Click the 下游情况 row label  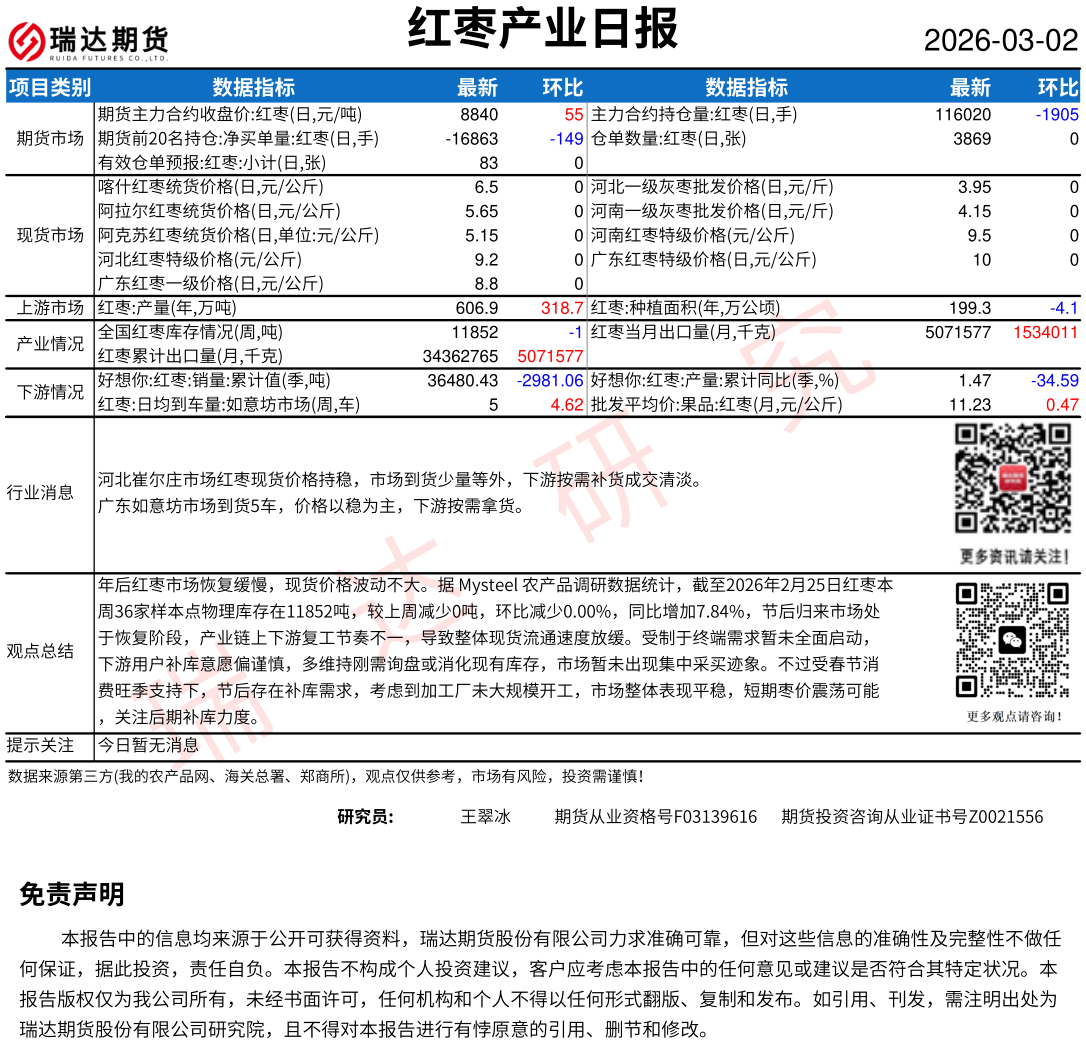tap(50, 392)
